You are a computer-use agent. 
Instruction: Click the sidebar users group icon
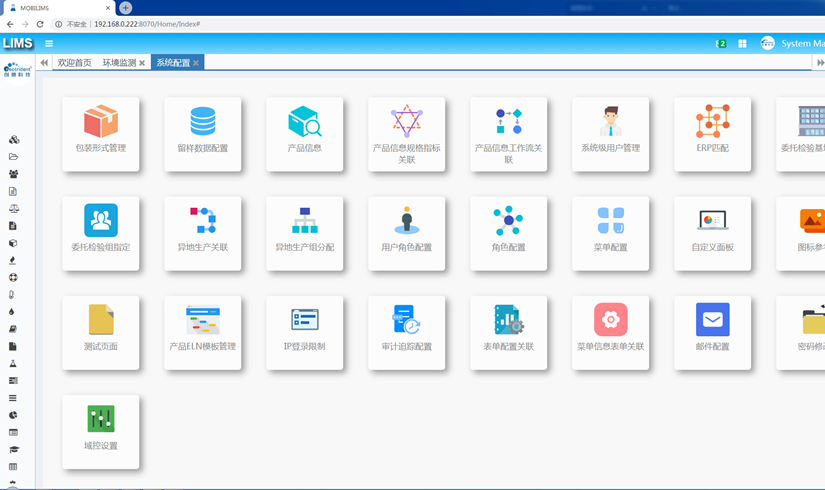click(x=13, y=174)
